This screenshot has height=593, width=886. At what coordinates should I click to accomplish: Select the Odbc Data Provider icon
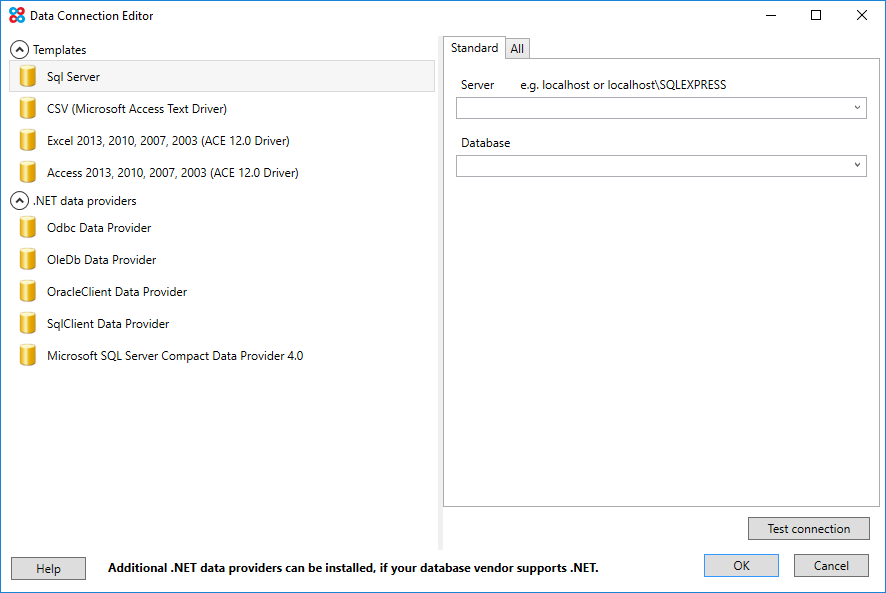(x=27, y=227)
